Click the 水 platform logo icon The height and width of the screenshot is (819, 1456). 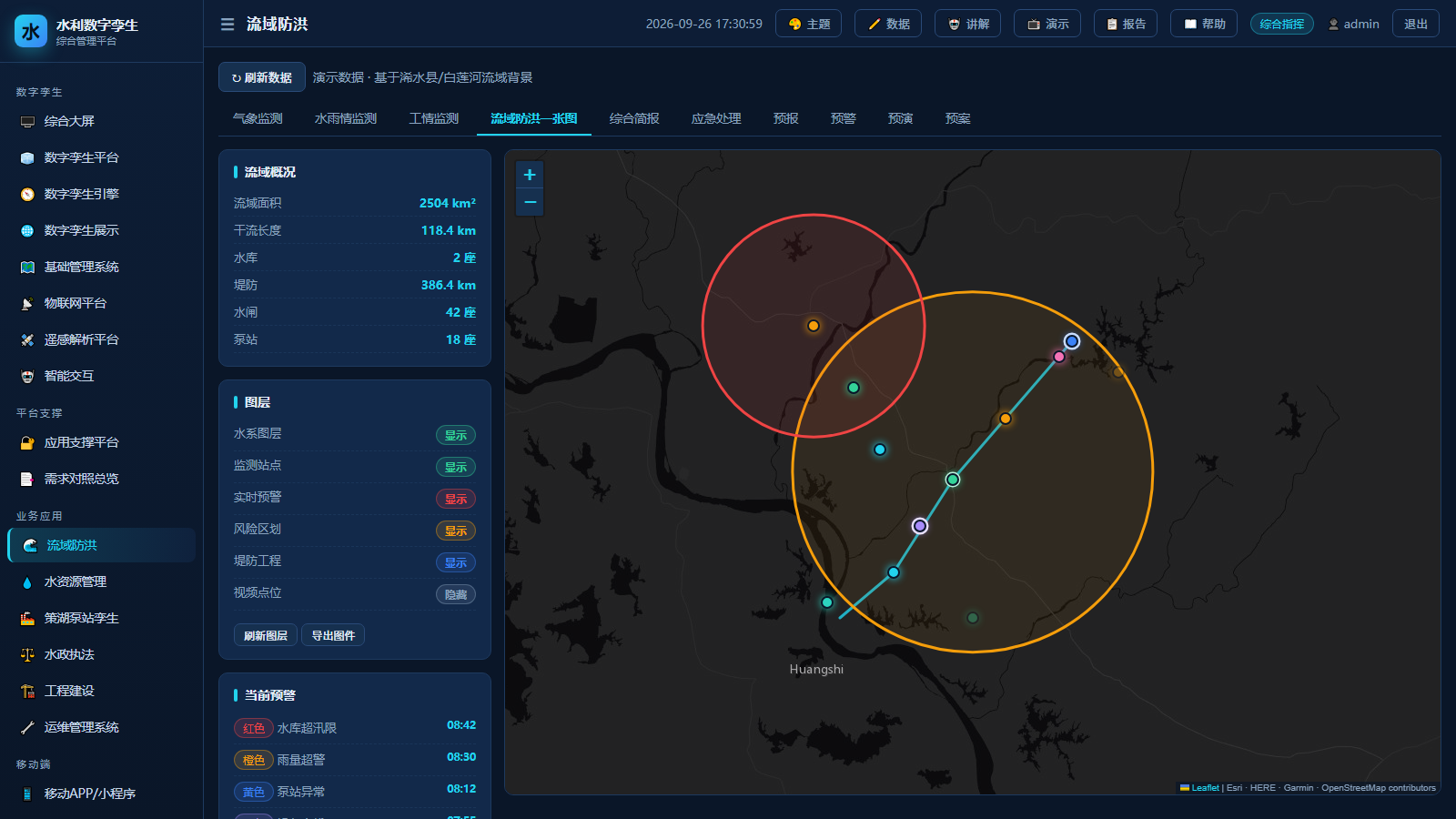click(31, 32)
